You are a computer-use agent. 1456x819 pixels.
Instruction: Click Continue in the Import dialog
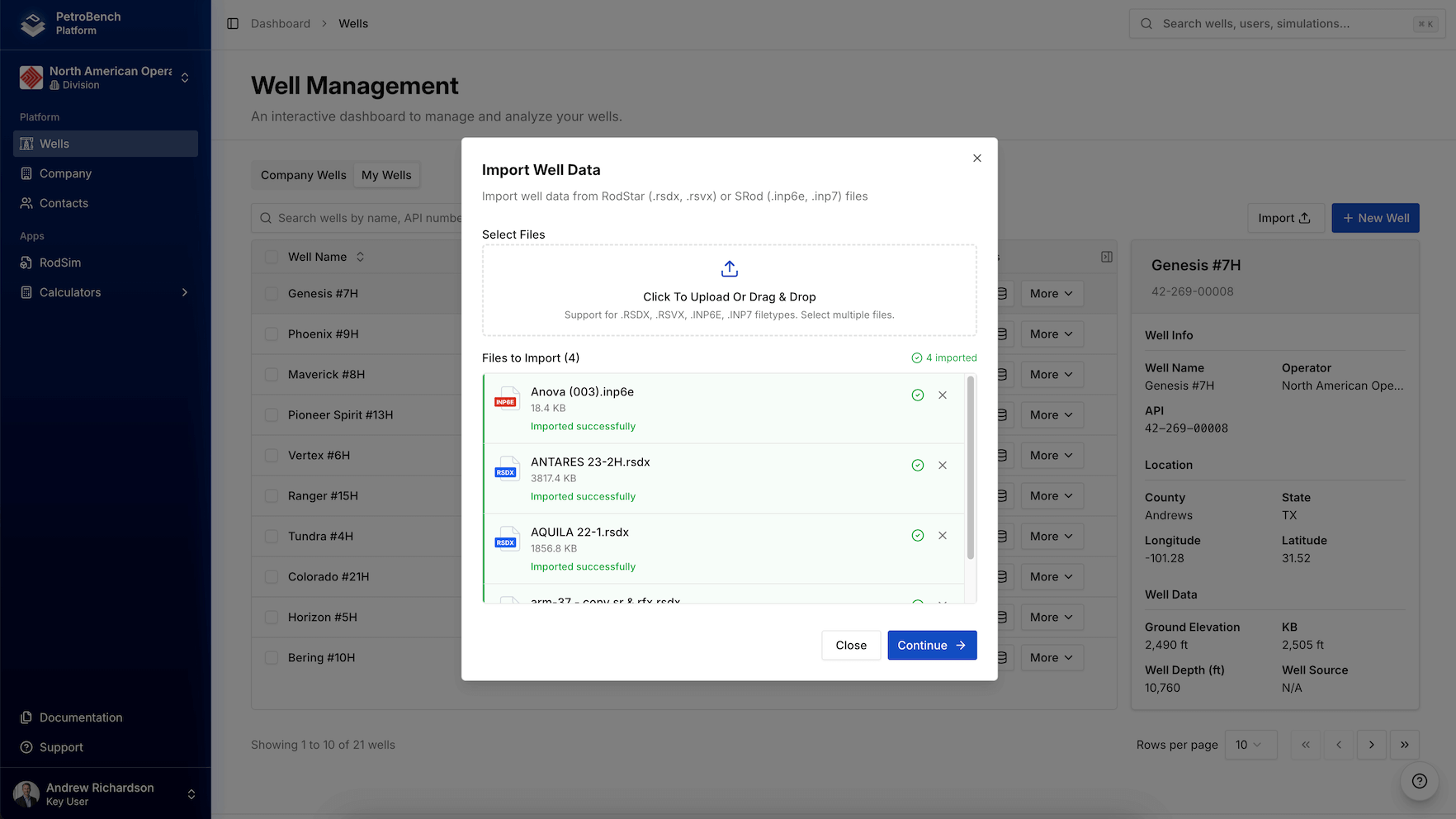click(x=932, y=645)
